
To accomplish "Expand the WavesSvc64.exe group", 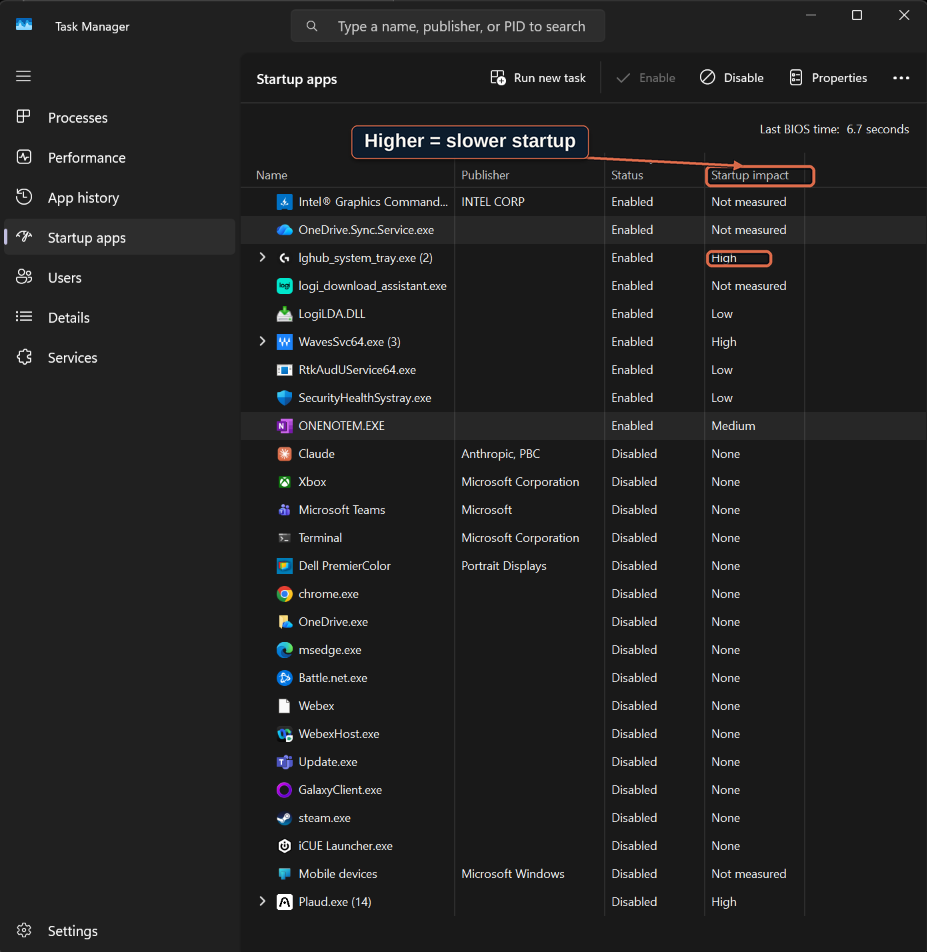I will pos(262,341).
